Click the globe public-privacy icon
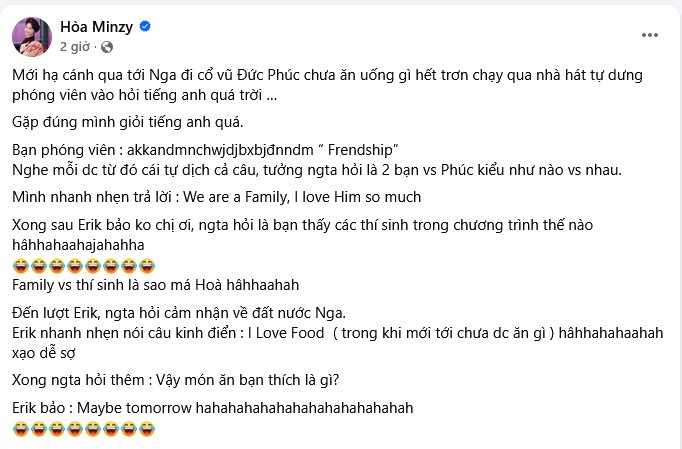 coord(107,46)
